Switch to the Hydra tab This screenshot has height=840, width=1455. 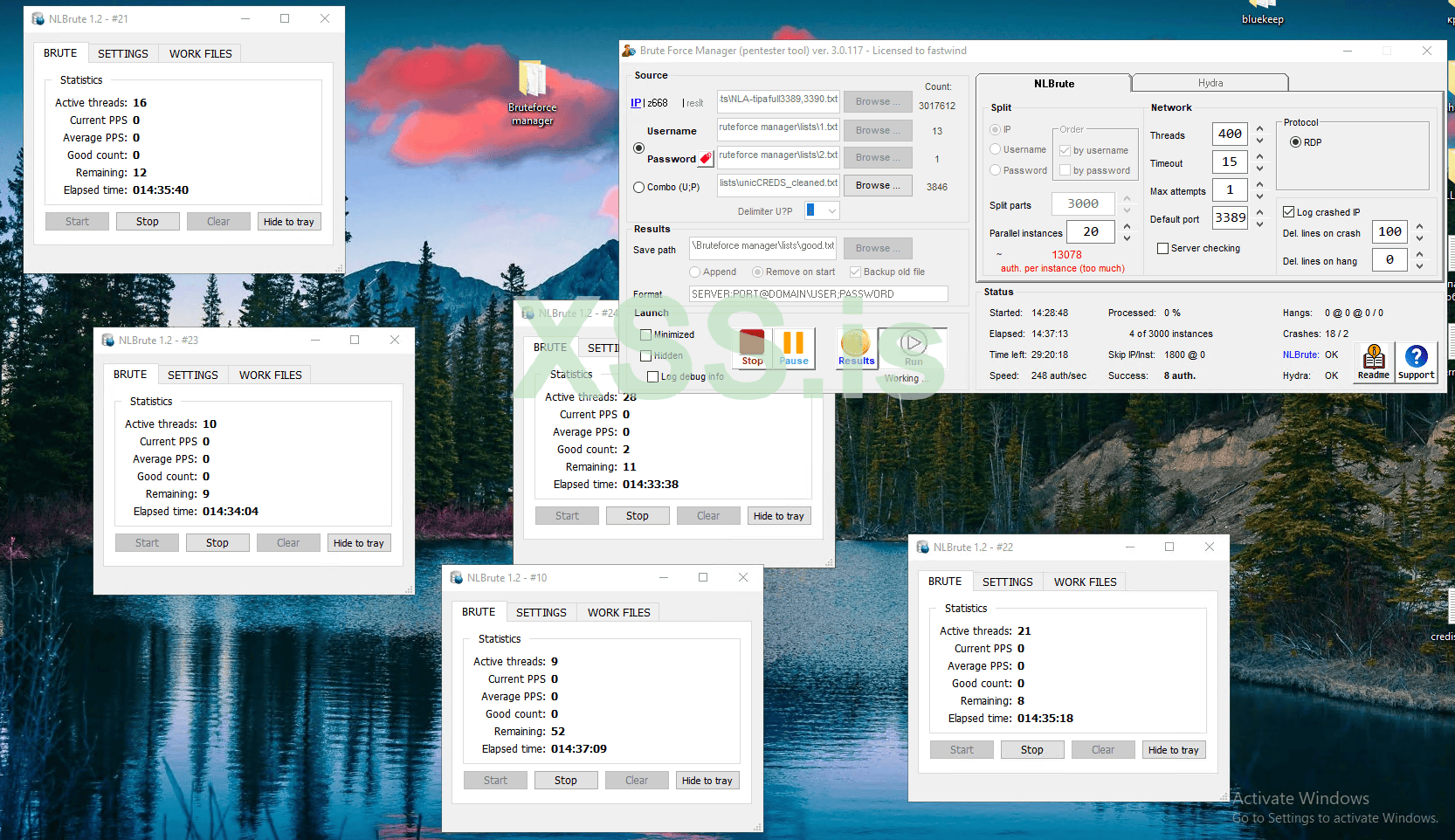point(1210,83)
